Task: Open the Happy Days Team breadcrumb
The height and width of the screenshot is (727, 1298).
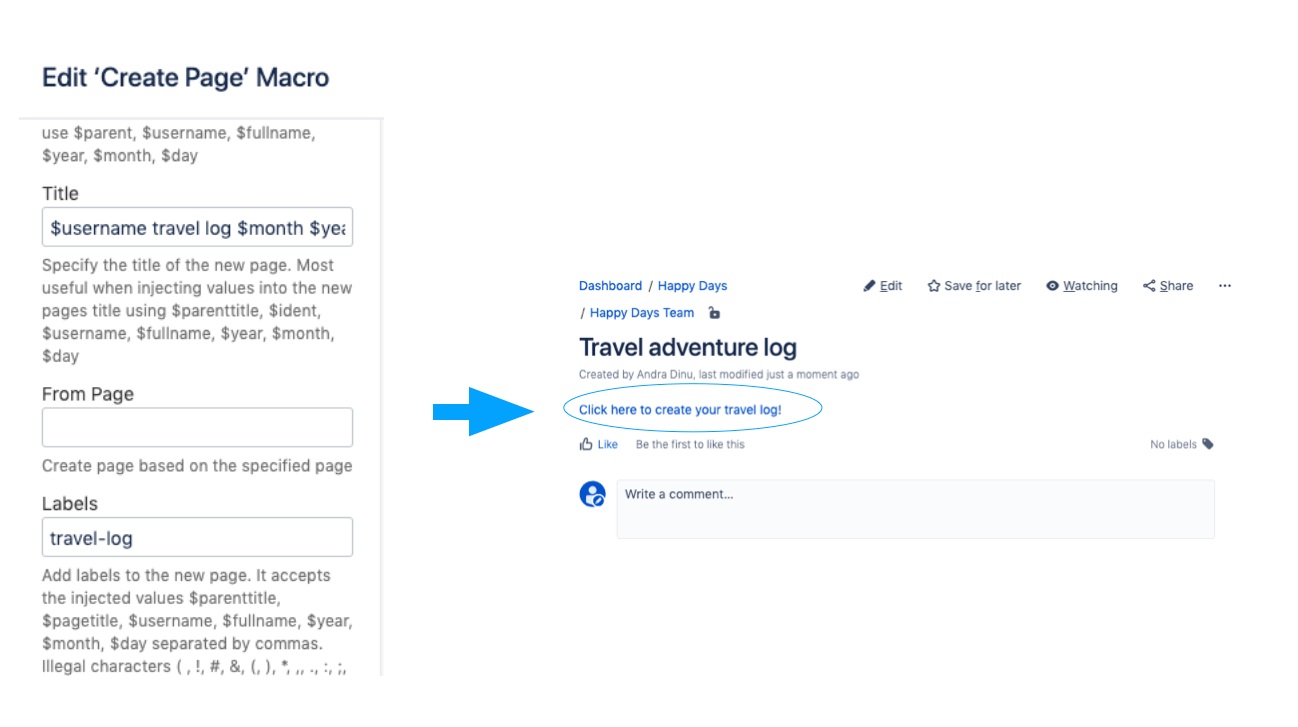Action: click(640, 312)
